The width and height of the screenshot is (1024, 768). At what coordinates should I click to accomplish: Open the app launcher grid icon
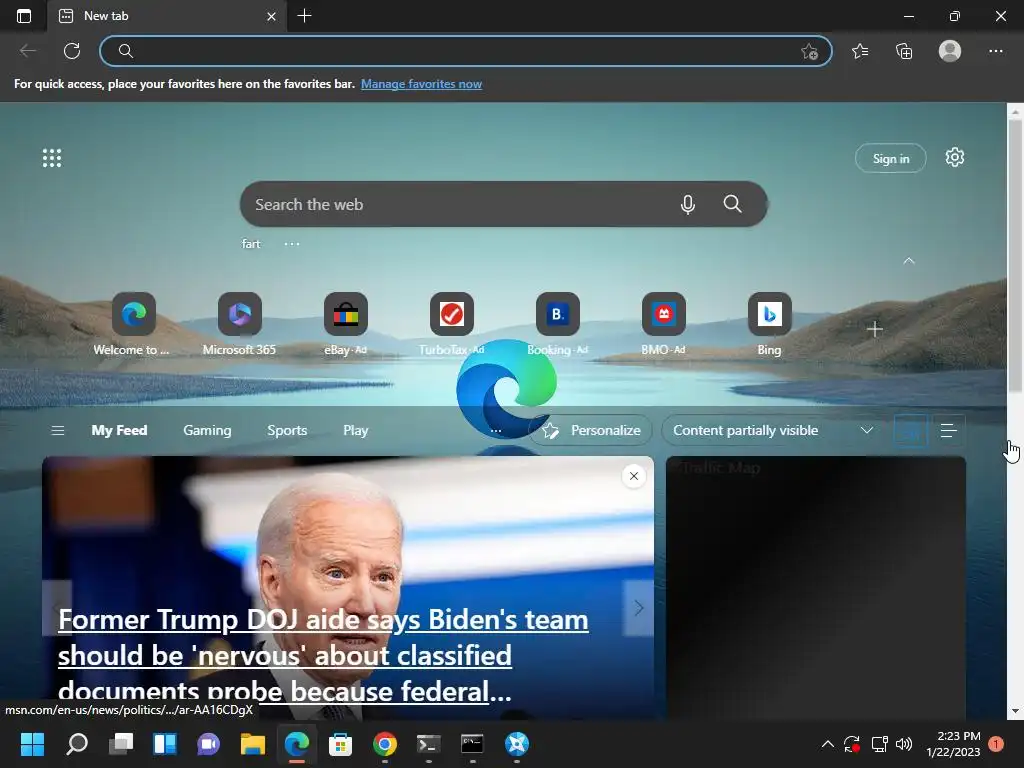[x=52, y=158]
